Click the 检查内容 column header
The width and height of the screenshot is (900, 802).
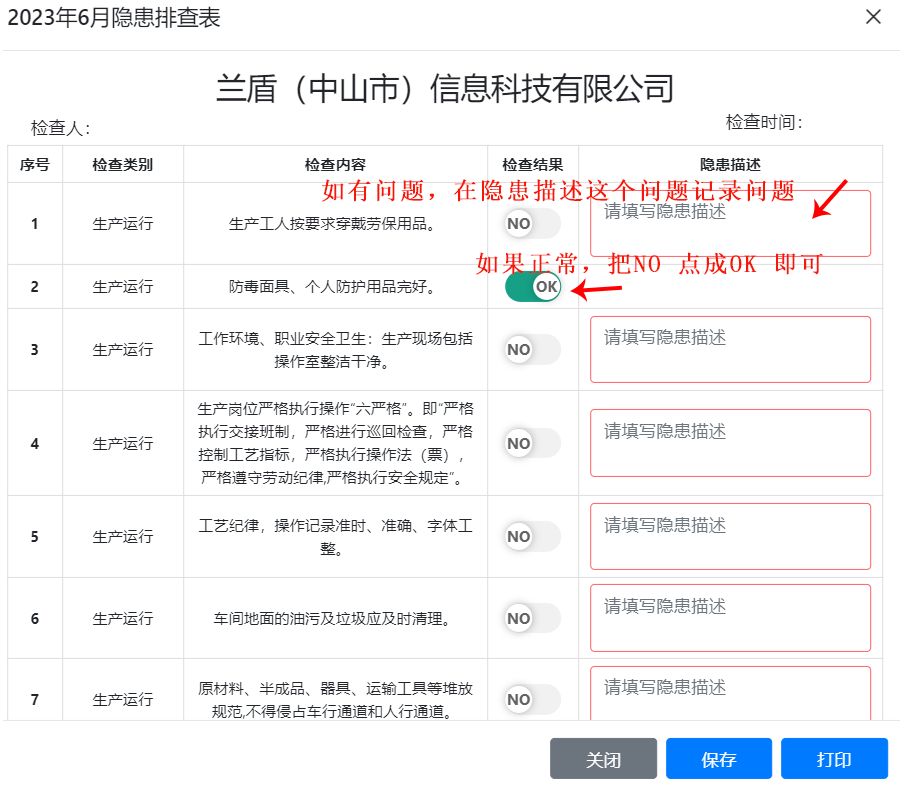click(335, 165)
